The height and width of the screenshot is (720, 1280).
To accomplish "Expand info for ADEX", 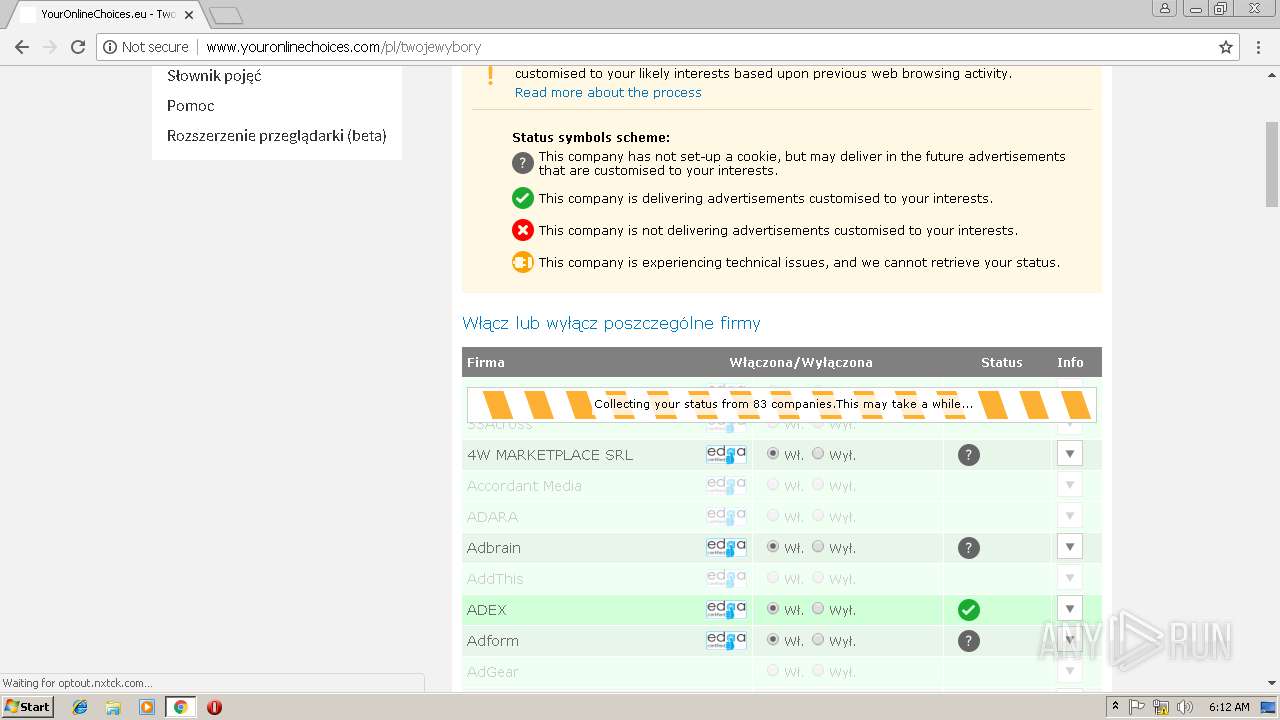I will coord(1069,609).
